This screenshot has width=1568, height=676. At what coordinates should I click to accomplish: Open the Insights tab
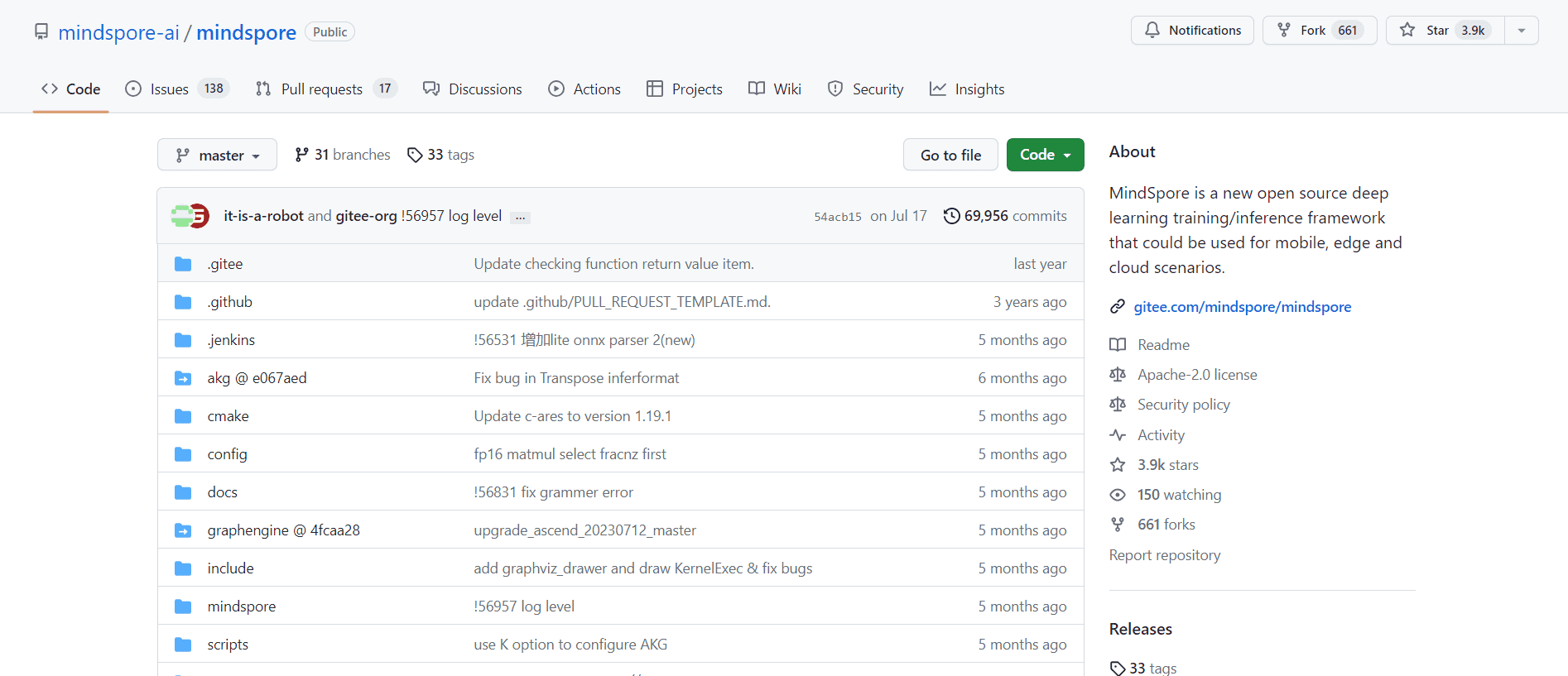(967, 89)
